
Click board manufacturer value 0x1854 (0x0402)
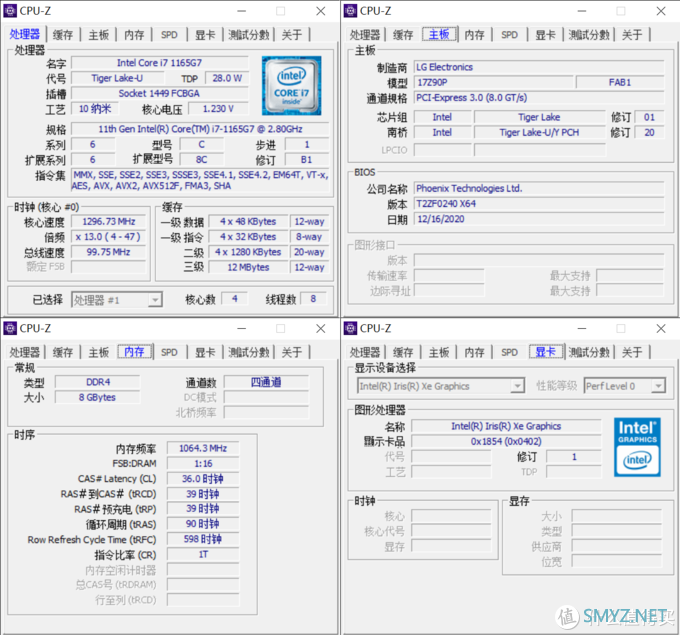506,442
